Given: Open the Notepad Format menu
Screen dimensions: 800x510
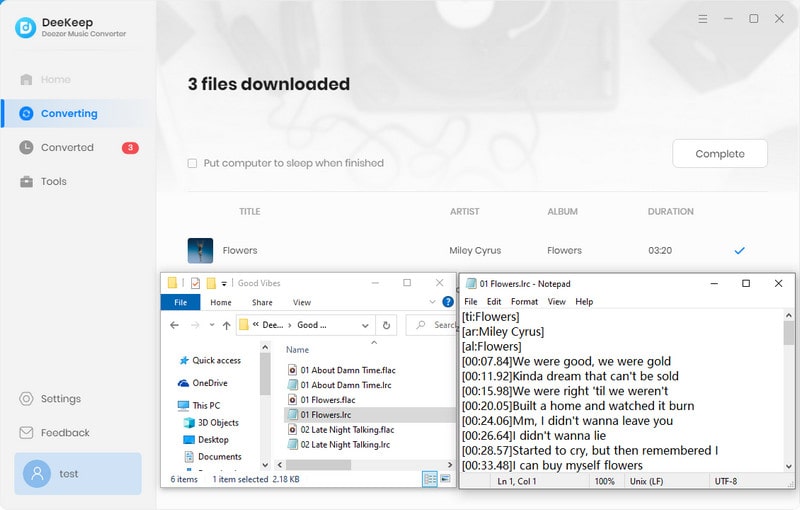Looking at the screenshot, I should coord(524,301).
